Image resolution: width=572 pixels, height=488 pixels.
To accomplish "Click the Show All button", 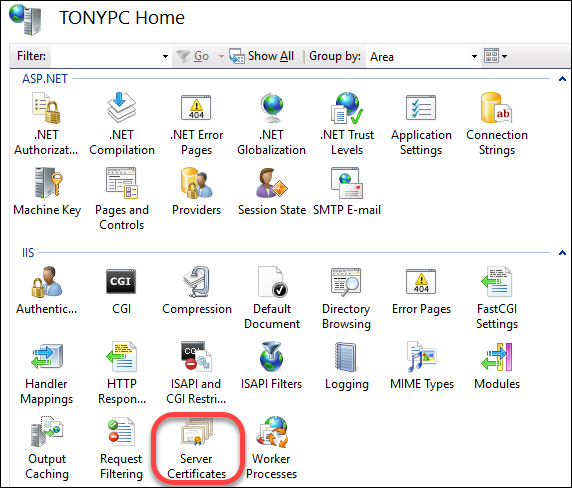I will tap(262, 56).
